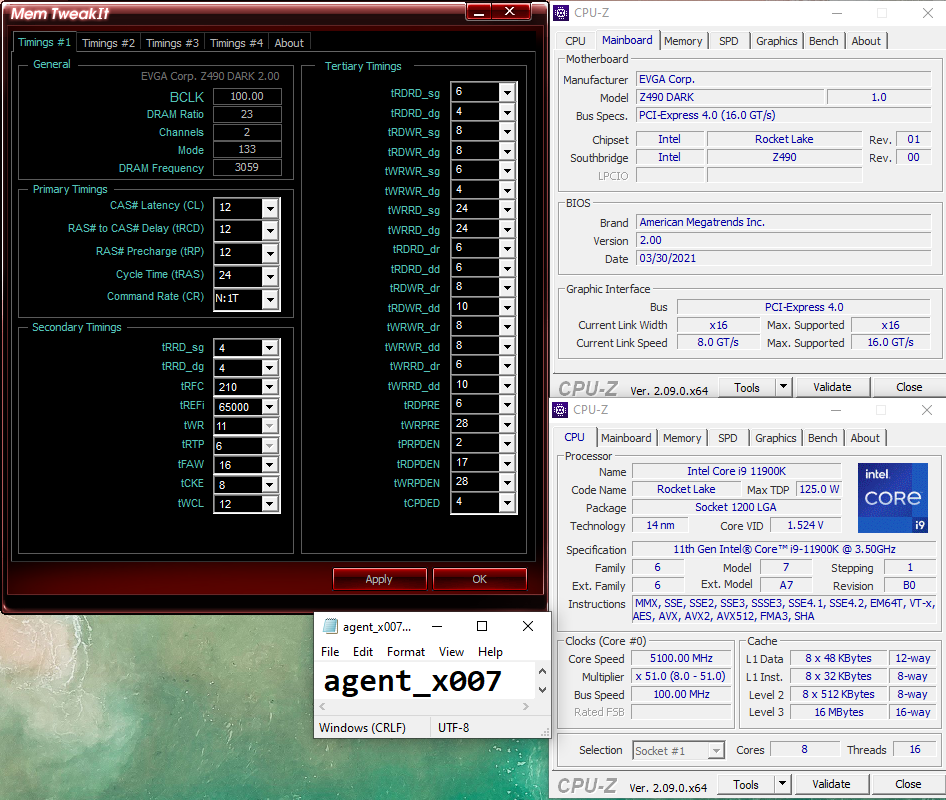
Task: Expand the tWRPRE dropdown arrow
Action: pyautogui.click(x=507, y=424)
